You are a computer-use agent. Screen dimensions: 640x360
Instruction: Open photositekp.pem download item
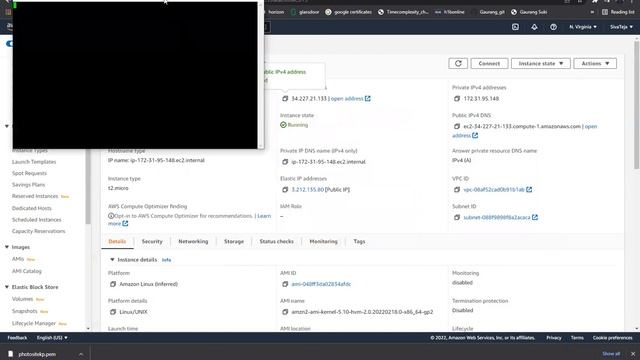pos(37,354)
